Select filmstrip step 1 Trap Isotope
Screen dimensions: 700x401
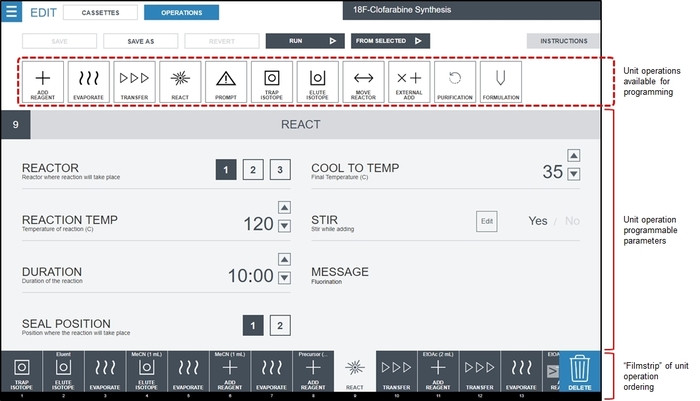pos(20,375)
